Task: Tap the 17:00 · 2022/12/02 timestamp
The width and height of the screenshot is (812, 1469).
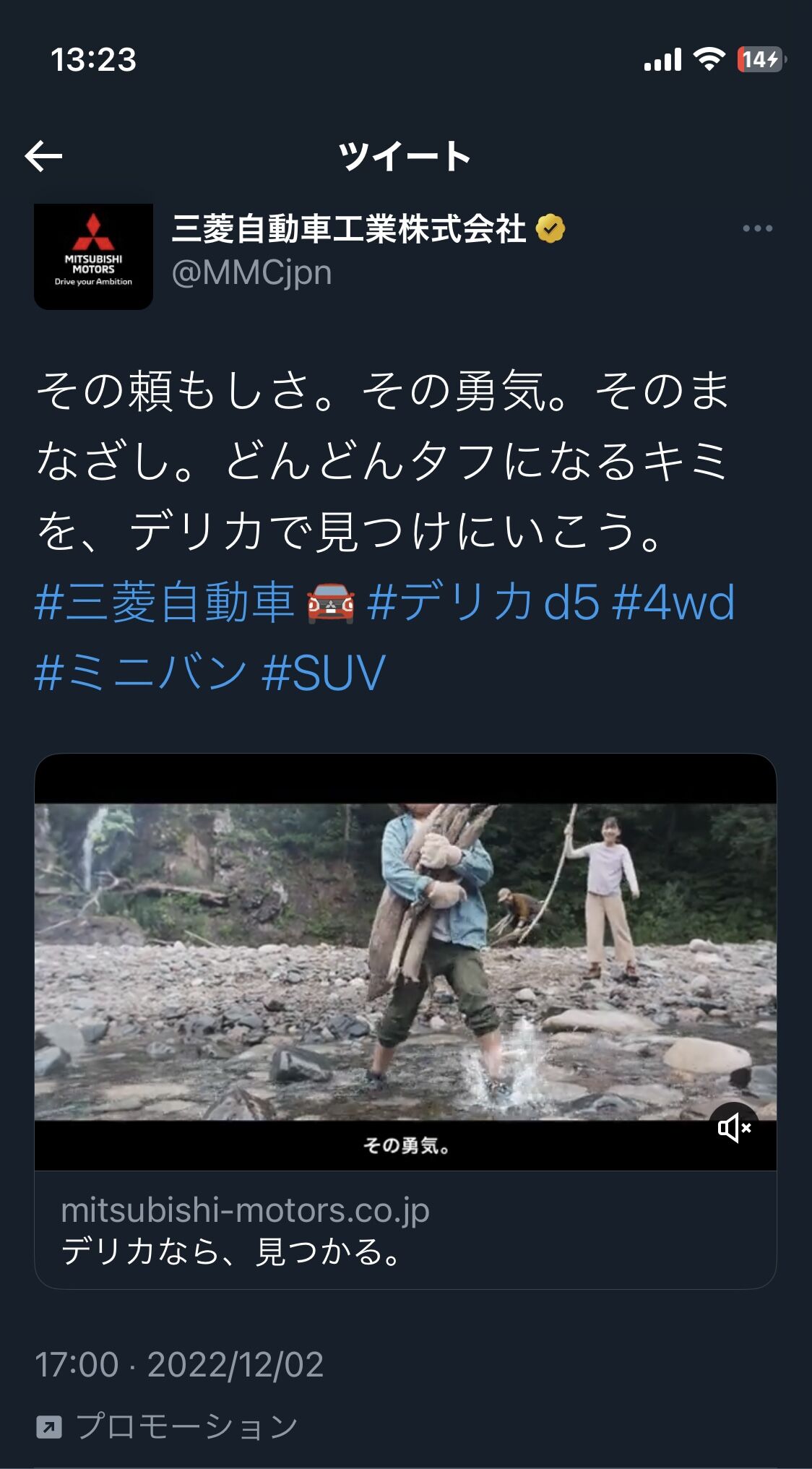Action: pyautogui.click(x=179, y=1364)
